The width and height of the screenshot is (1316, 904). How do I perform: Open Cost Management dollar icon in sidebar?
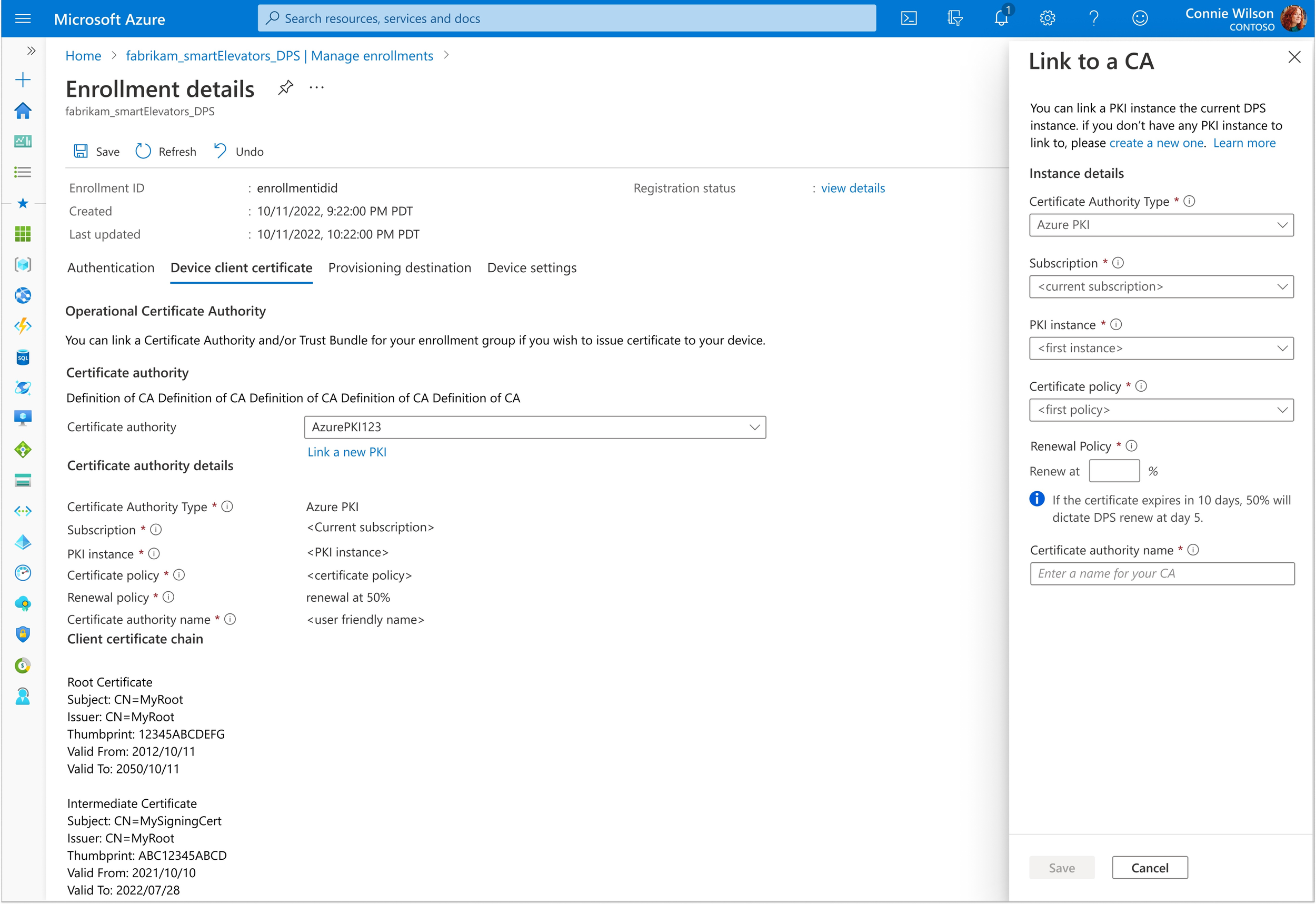pos(23,665)
